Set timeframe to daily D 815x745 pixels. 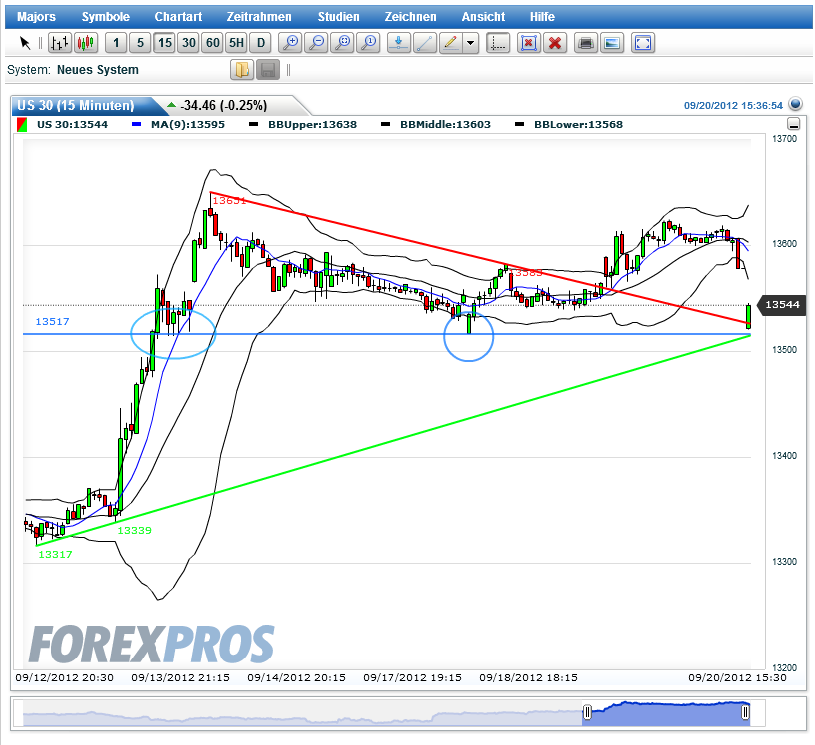tap(261, 43)
